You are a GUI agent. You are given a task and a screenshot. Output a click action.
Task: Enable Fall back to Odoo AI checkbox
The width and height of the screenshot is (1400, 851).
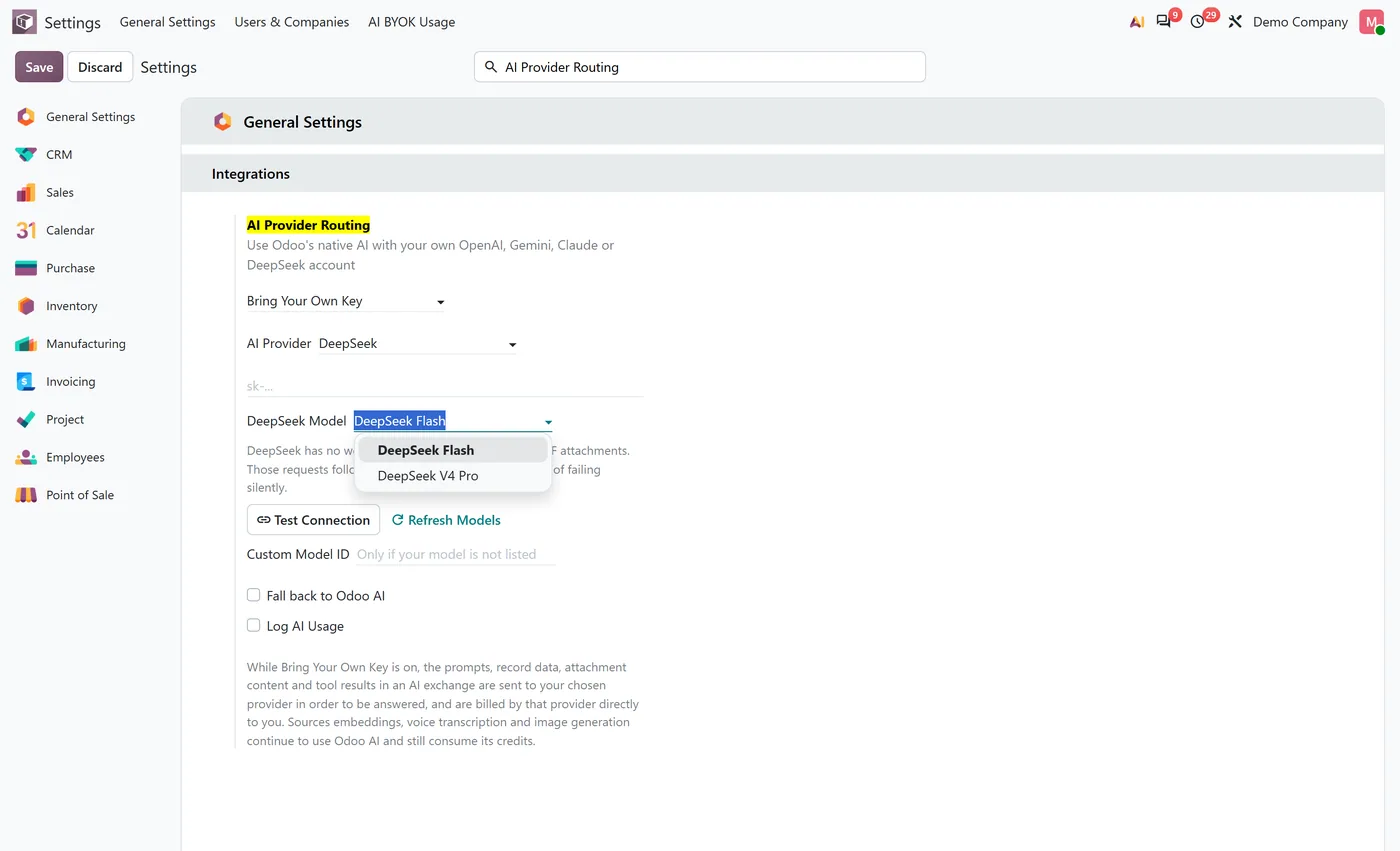click(x=254, y=595)
